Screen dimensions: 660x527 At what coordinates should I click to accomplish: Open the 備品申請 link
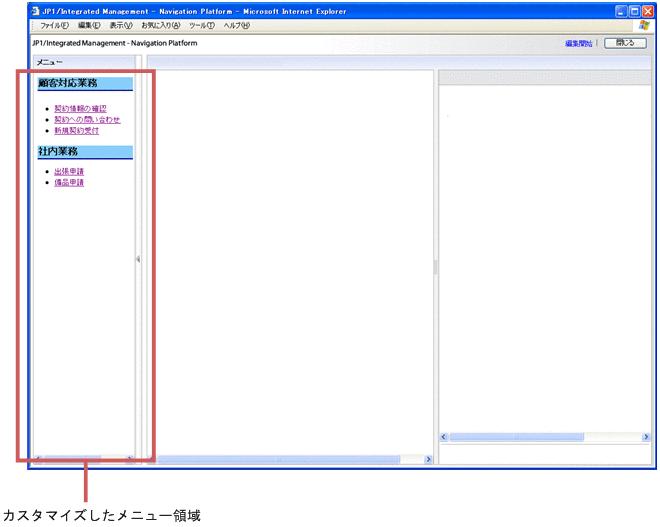(69, 182)
